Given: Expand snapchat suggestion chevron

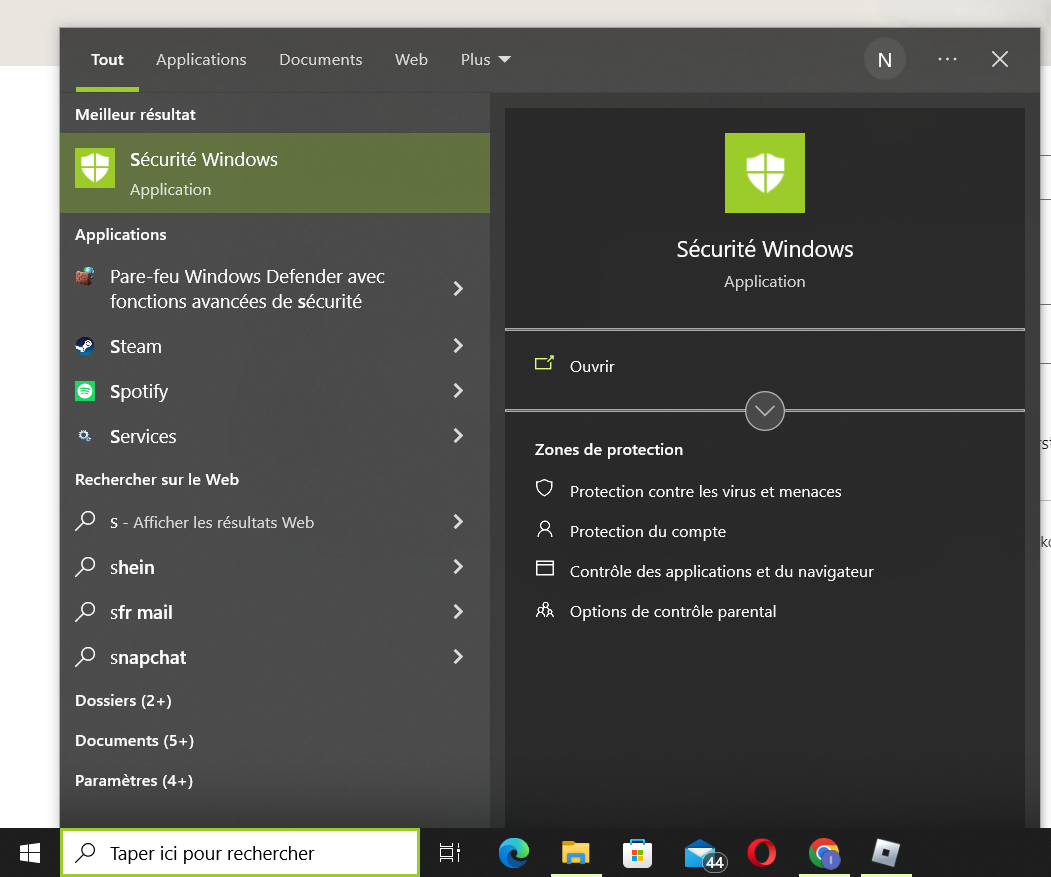Looking at the screenshot, I should click(458, 656).
